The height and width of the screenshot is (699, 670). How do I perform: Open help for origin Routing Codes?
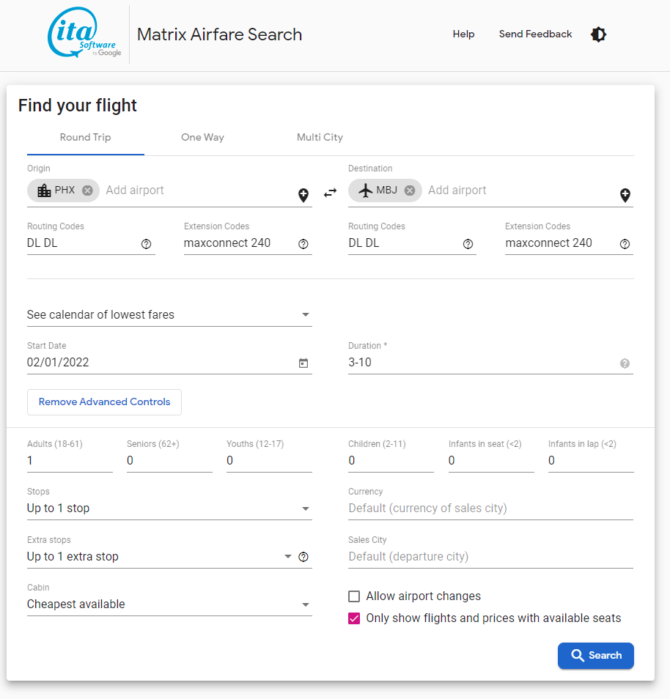pyautogui.click(x=146, y=244)
